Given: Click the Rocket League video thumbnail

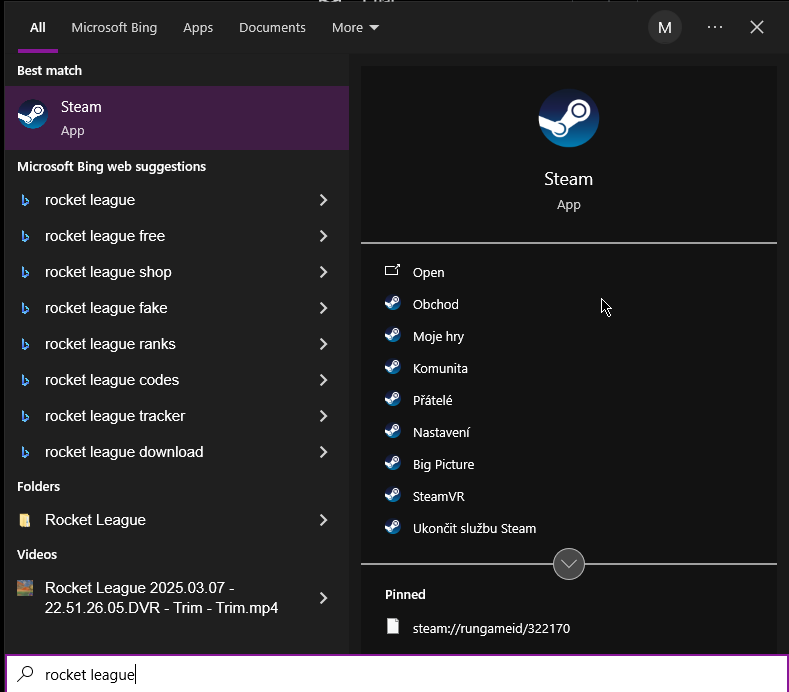Looking at the screenshot, I should click(25, 588).
